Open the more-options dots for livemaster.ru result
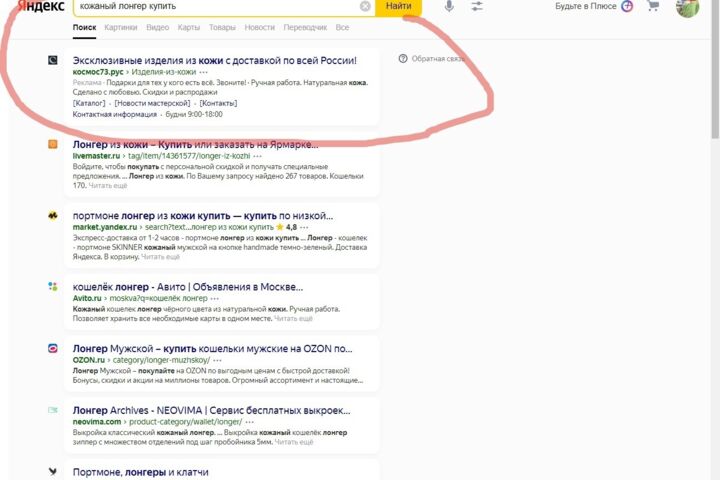 tap(258, 156)
